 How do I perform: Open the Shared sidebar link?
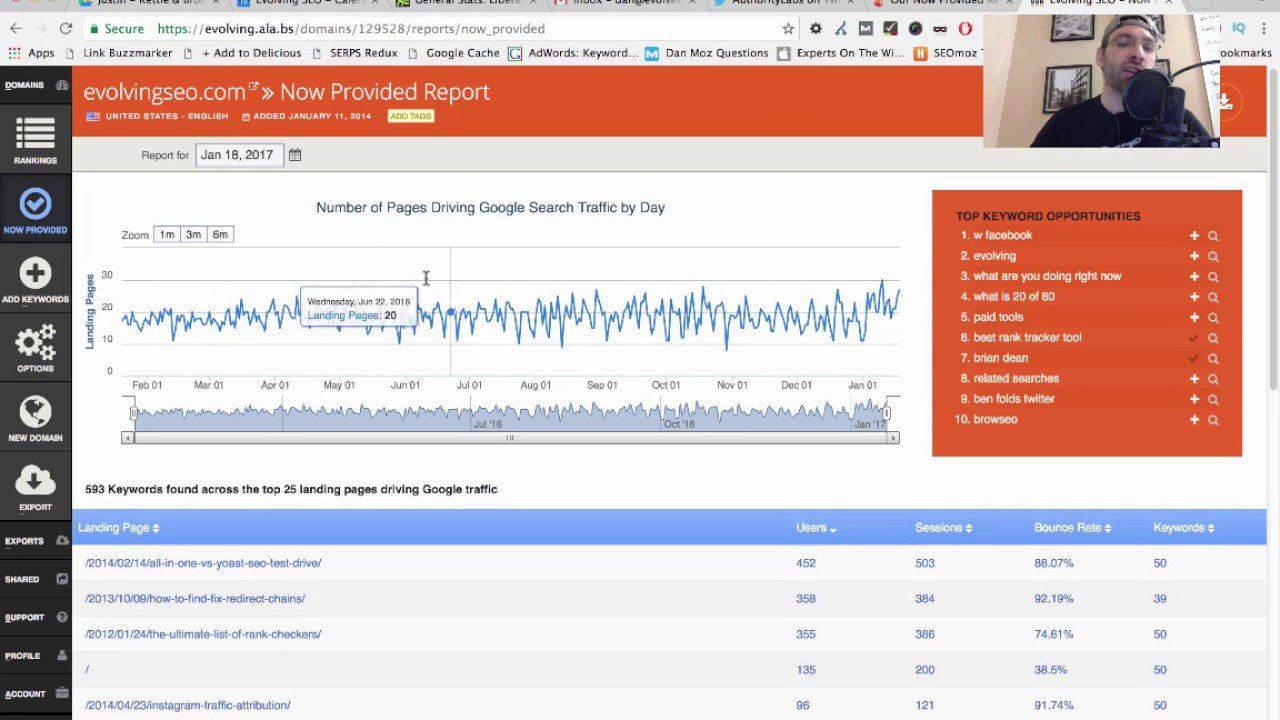pos(35,579)
